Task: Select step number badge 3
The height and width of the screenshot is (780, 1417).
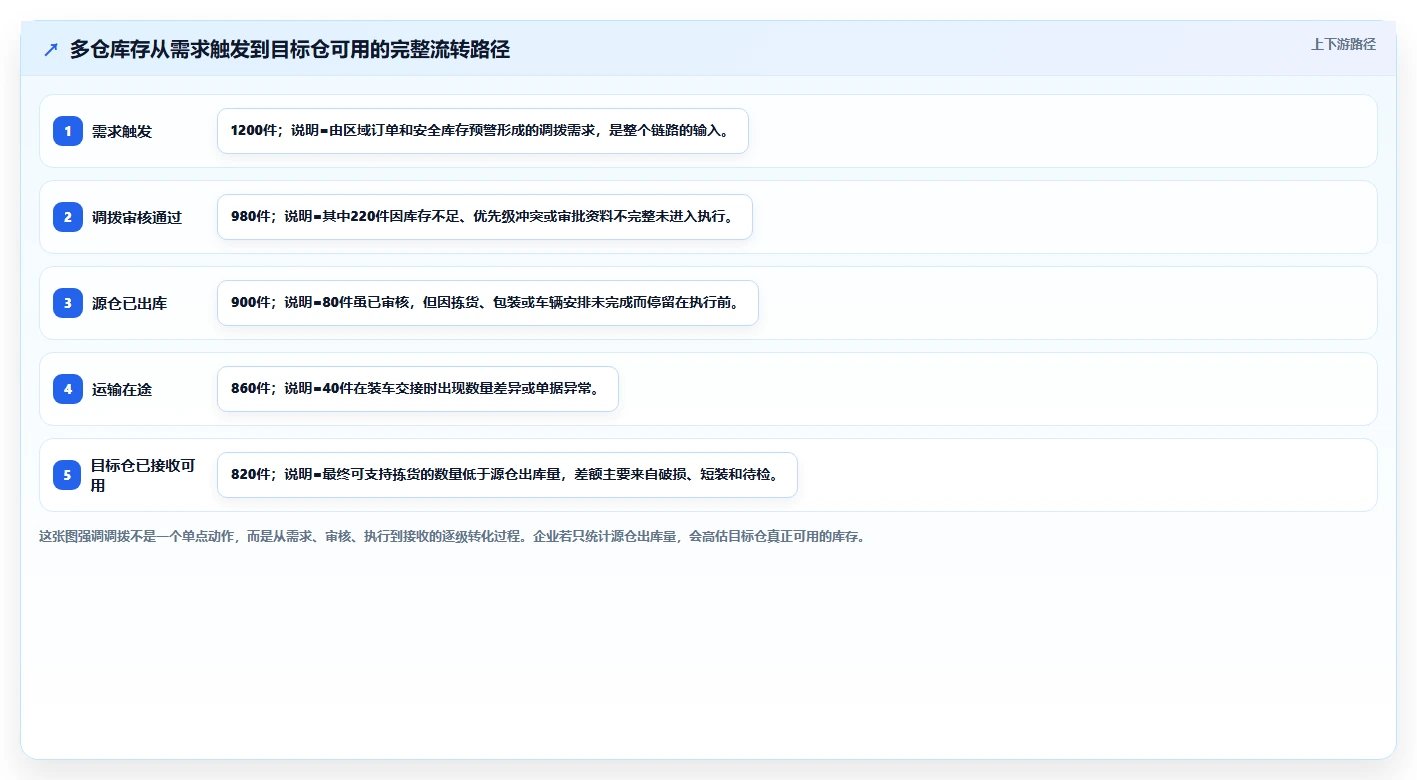Action: (x=68, y=303)
